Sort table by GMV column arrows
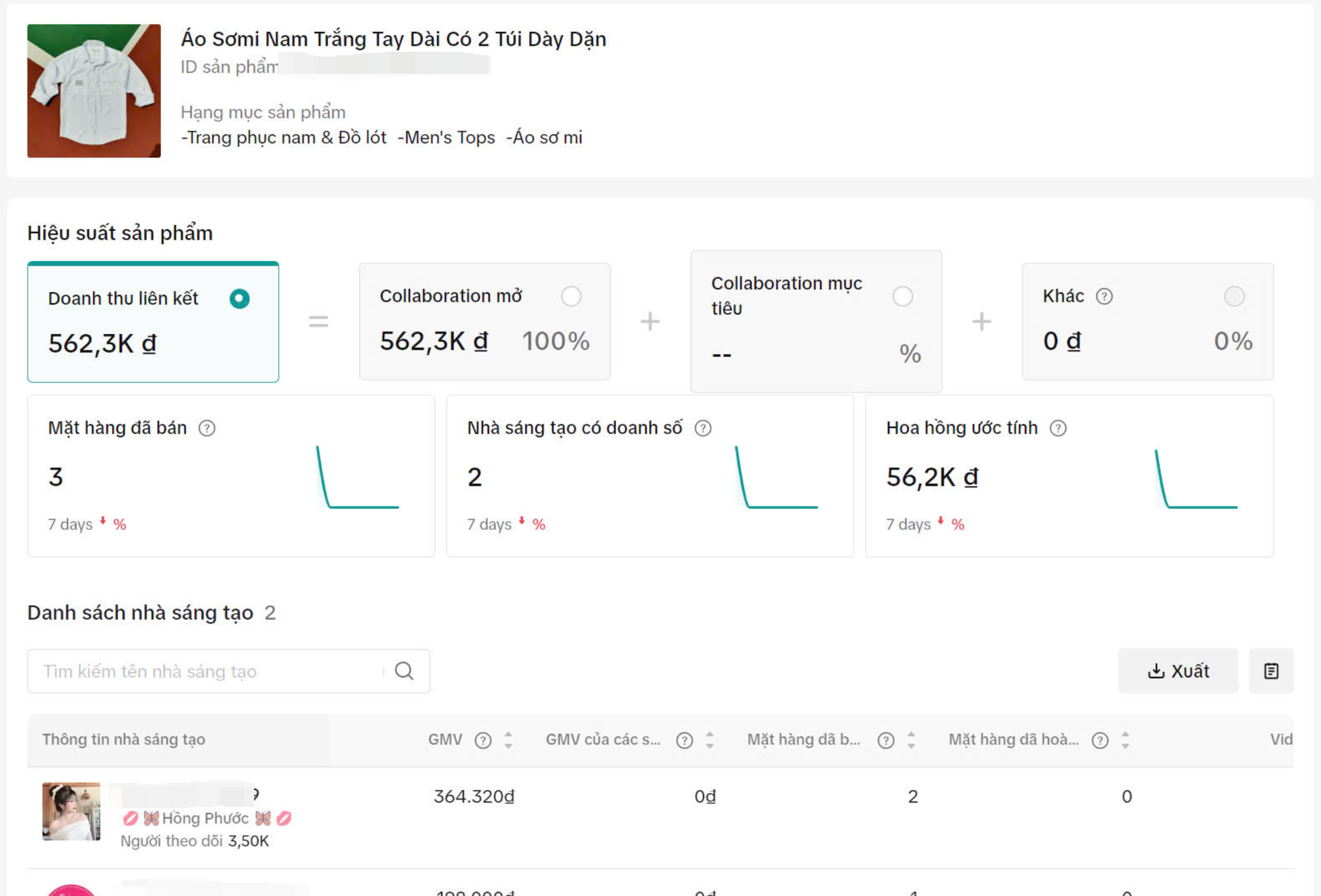The image size is (1321, 896). [x=508, y=740]
